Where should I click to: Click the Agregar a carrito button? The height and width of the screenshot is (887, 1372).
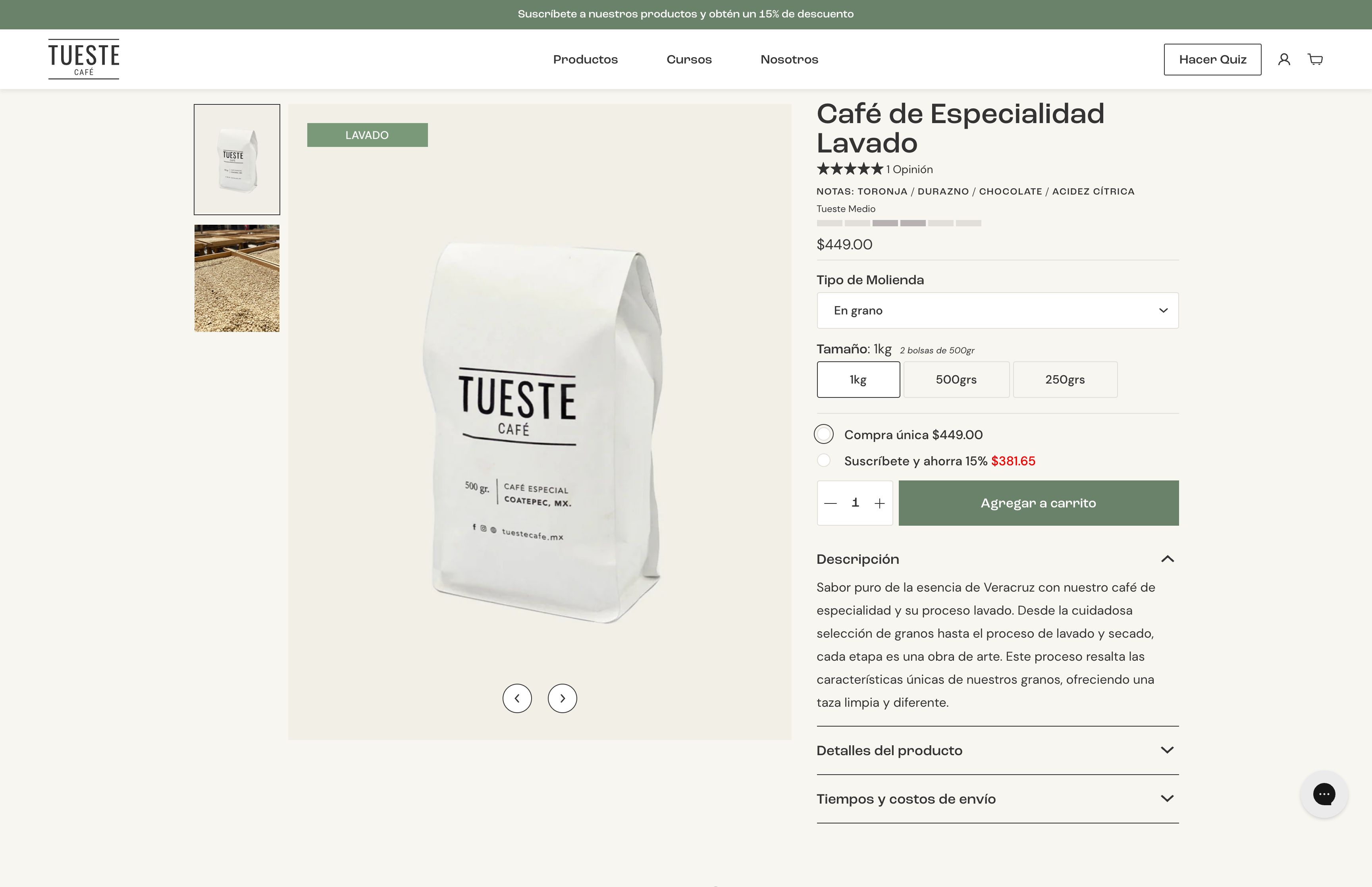[x=1038, y=502]
